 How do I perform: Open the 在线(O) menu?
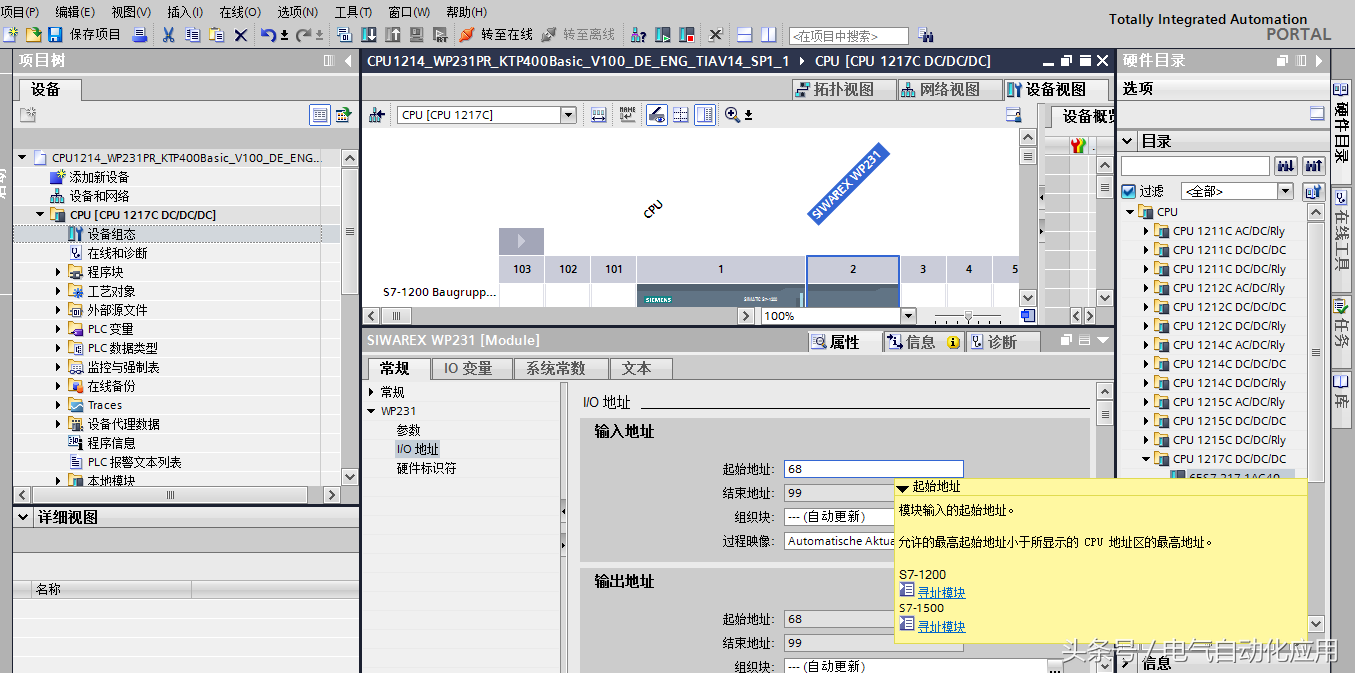(240, 12)
